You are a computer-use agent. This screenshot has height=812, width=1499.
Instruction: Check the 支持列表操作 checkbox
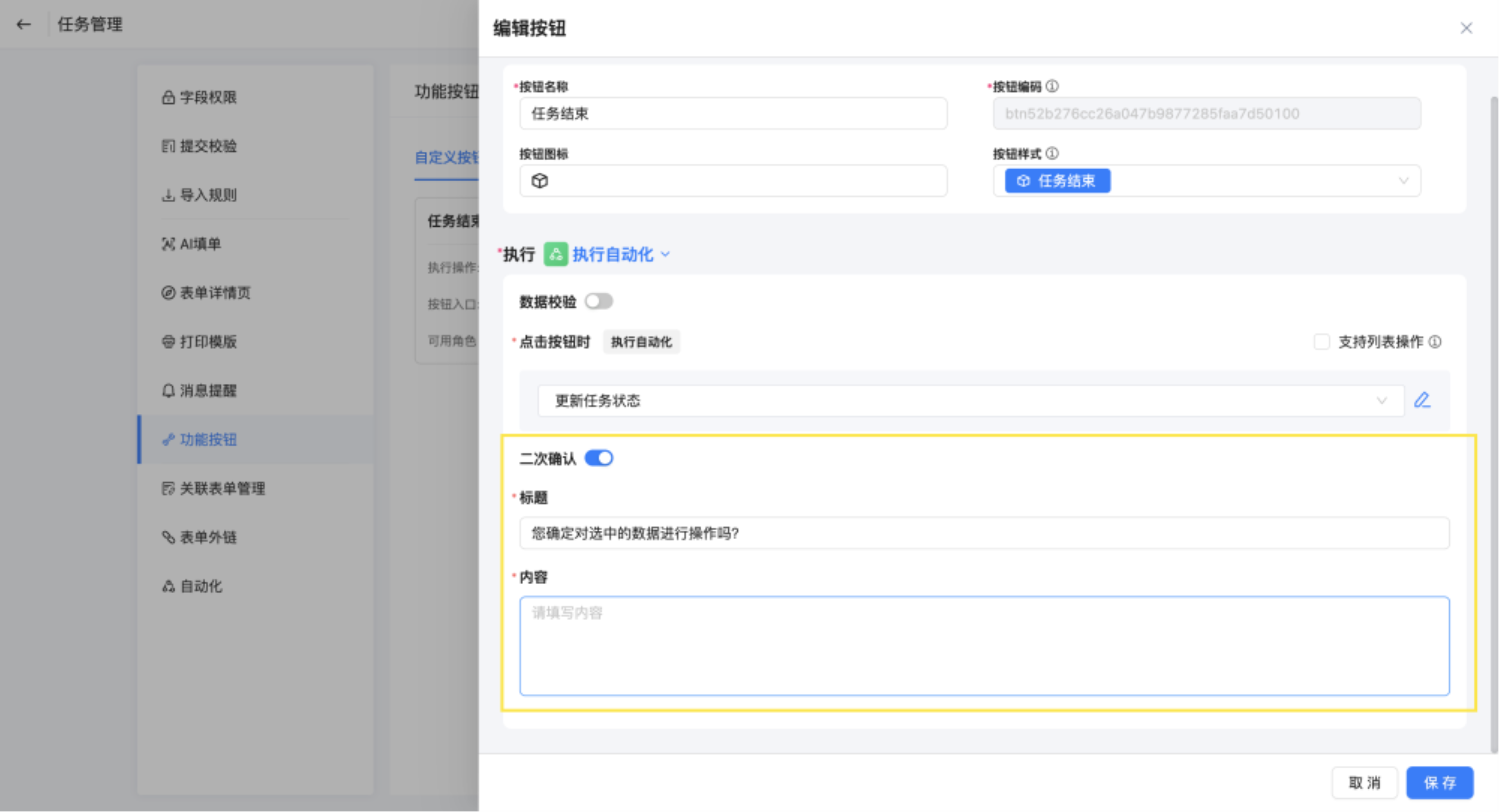[x=1321, y=342]
